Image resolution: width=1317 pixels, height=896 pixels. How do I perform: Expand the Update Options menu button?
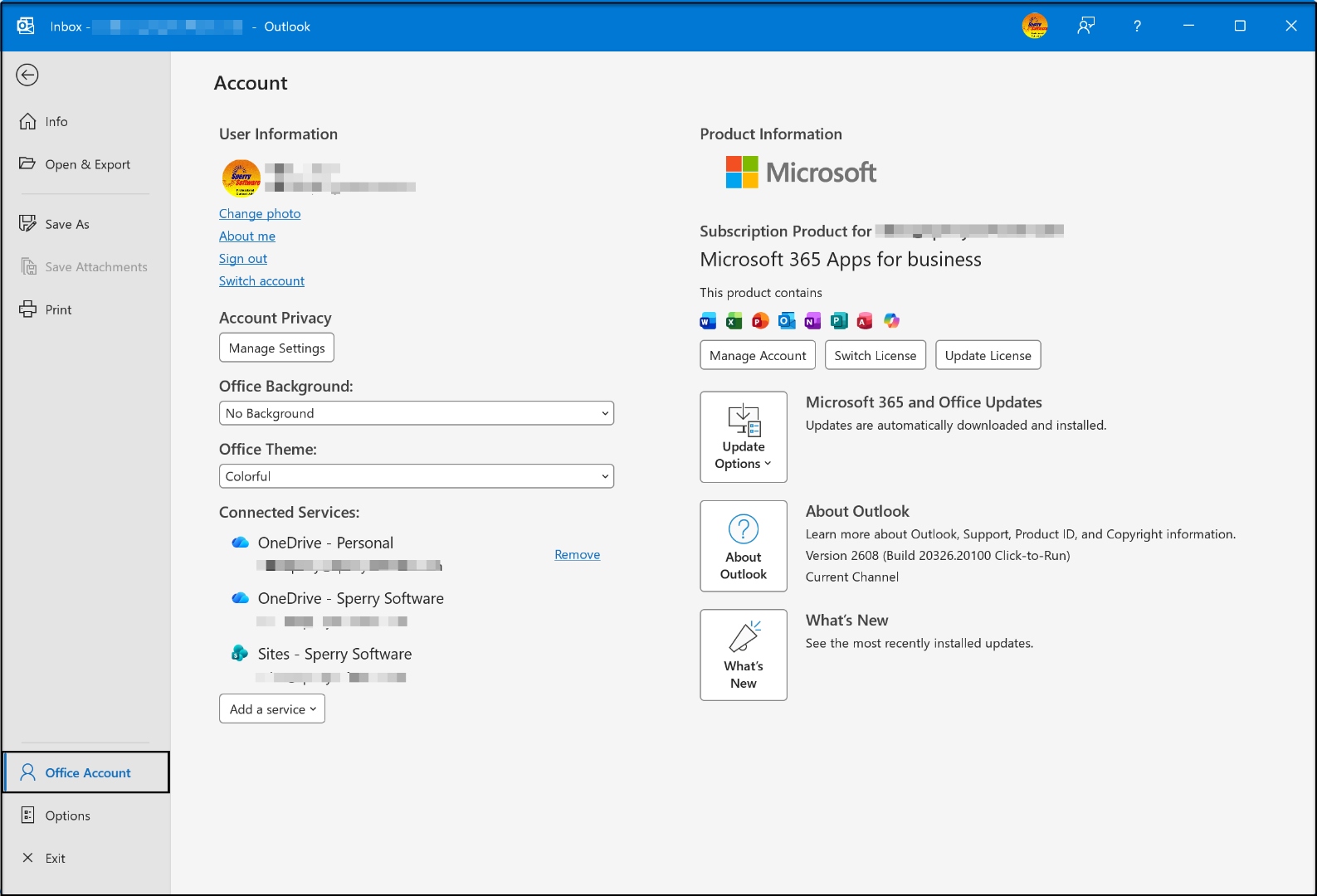point(744,437)
